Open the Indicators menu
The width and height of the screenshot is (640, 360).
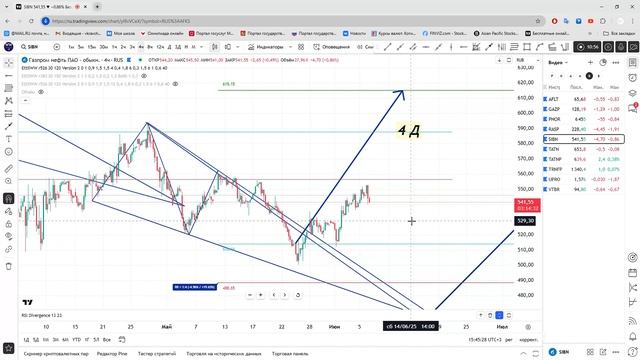265,47
